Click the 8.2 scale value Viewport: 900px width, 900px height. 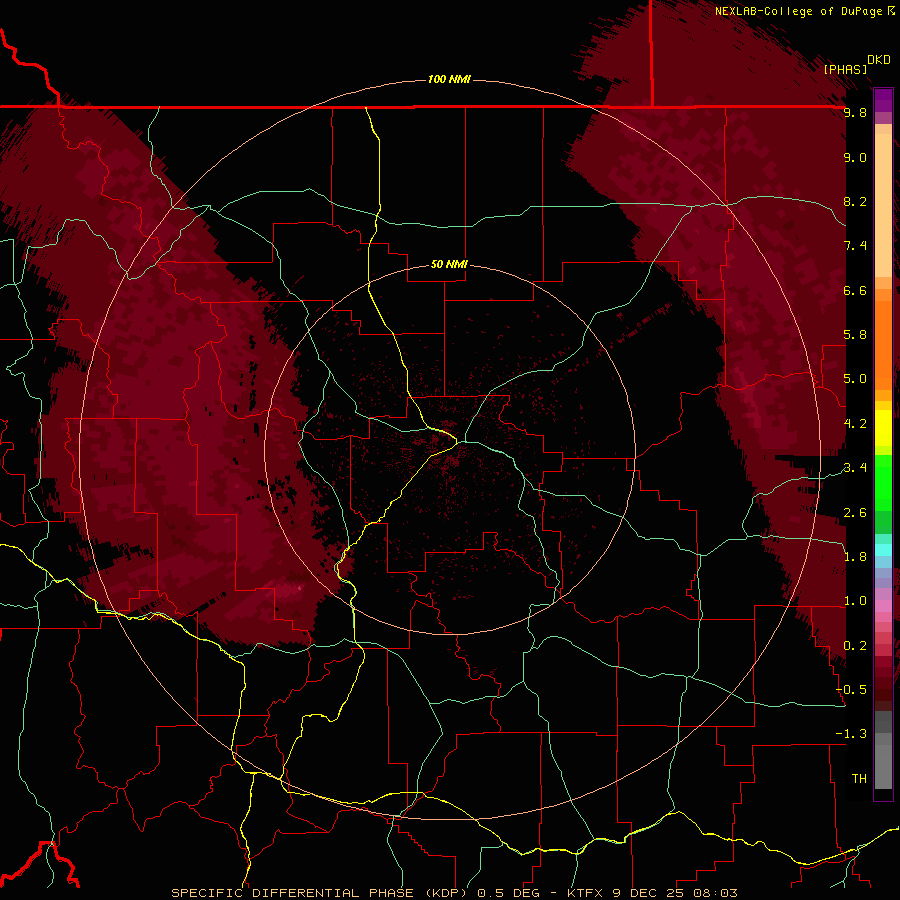click(855, 201)
